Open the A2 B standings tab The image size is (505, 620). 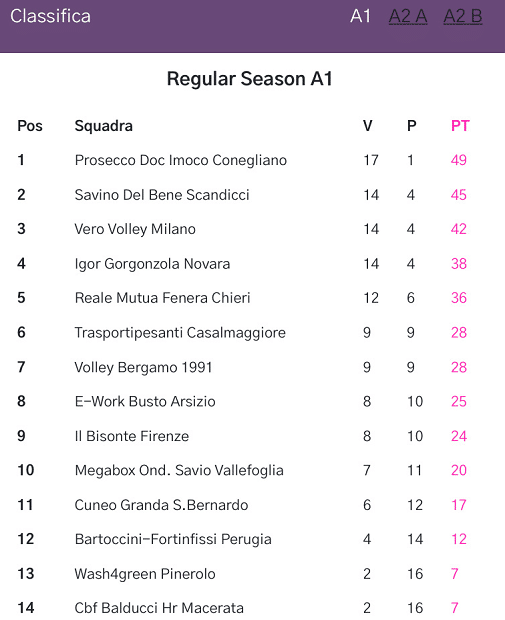pos(463,17)
